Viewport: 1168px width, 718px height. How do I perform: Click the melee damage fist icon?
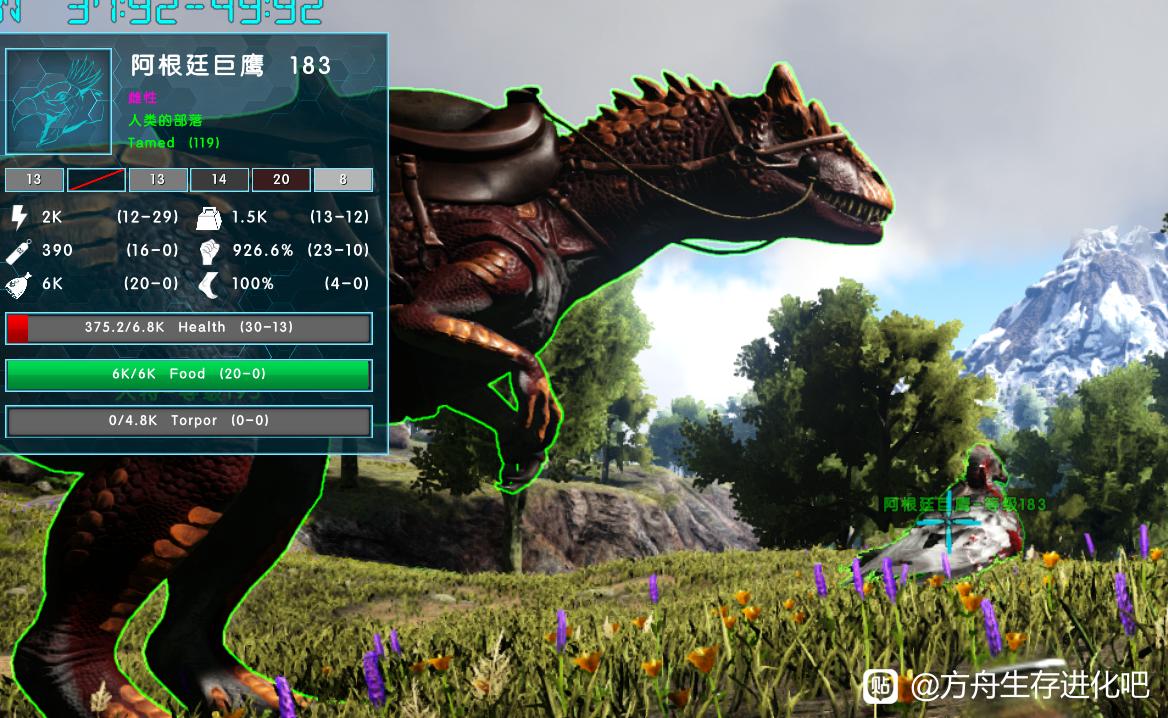[209, 251]
